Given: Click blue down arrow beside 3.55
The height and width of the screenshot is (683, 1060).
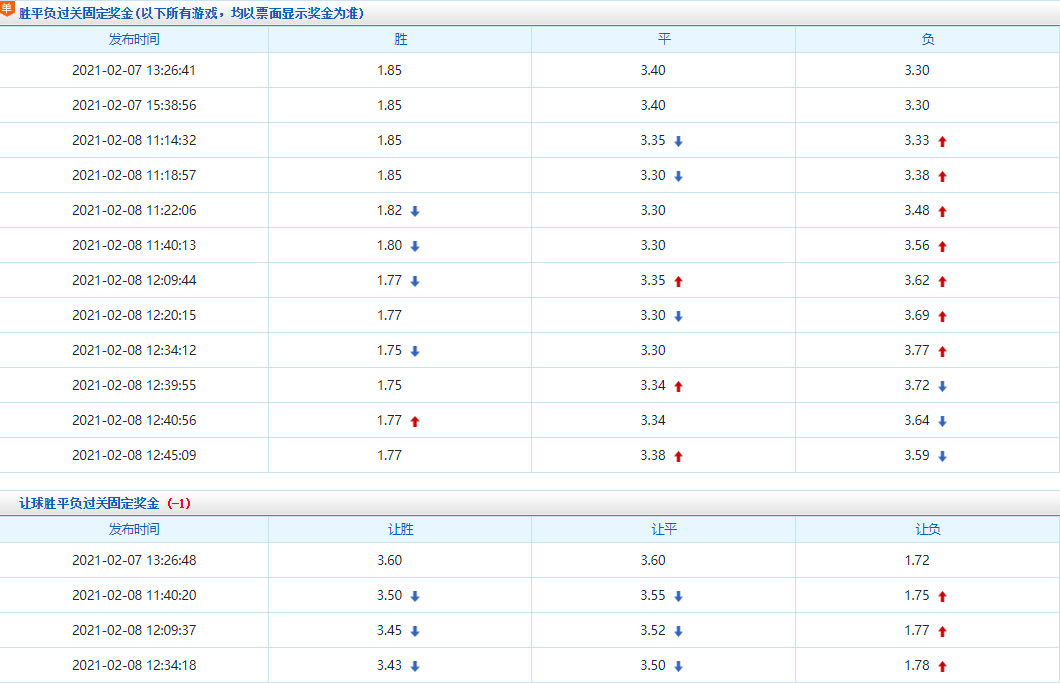Looking at the screenshot, I should point(678,596).
